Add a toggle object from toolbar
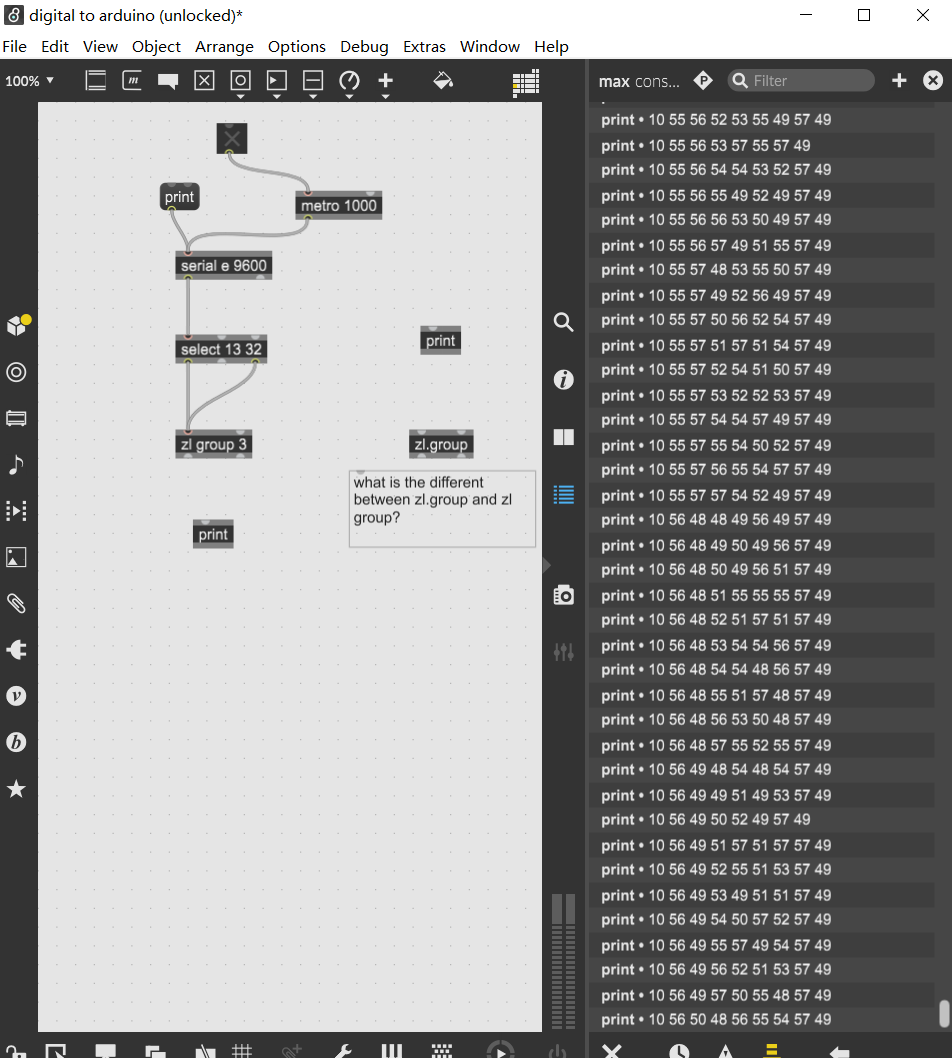Screen dimensions: 952x1058 [x=204, y=81]
